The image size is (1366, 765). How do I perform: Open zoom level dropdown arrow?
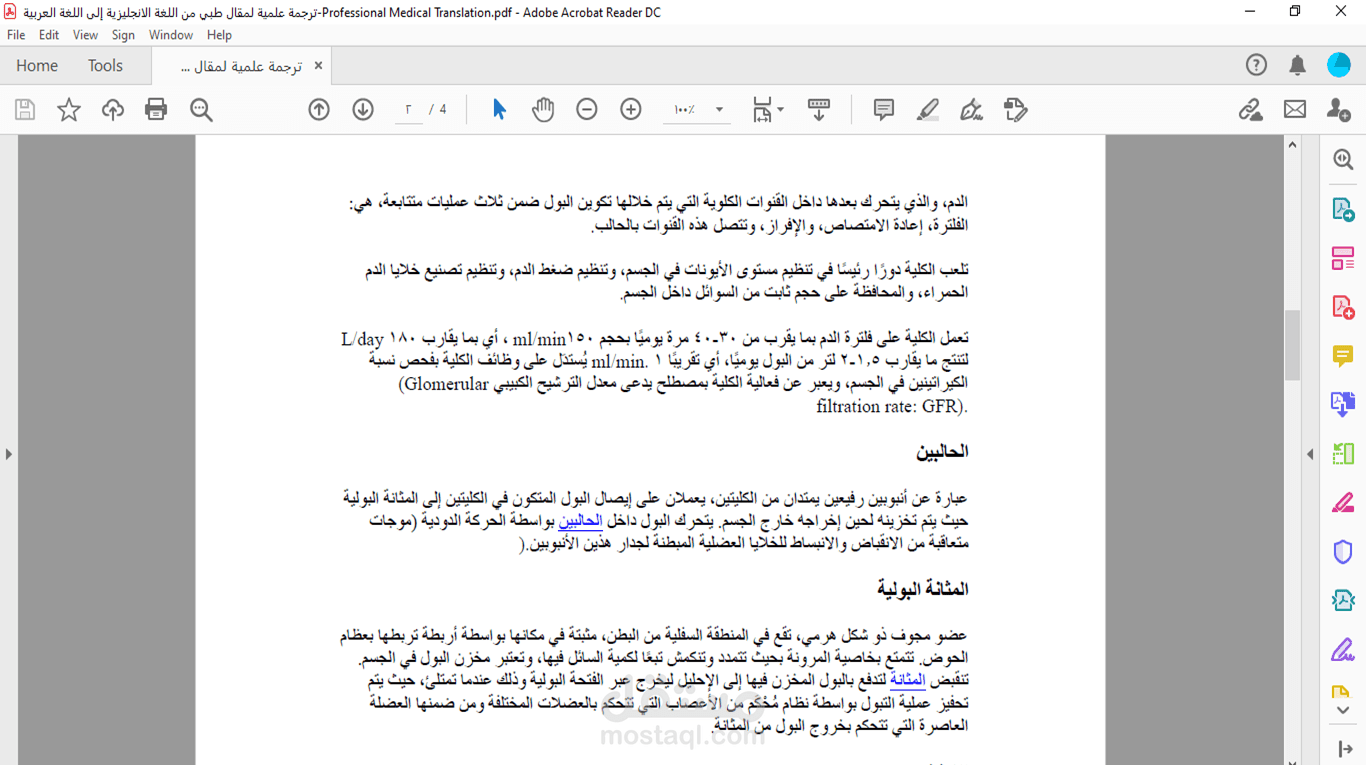coord(719,110)
